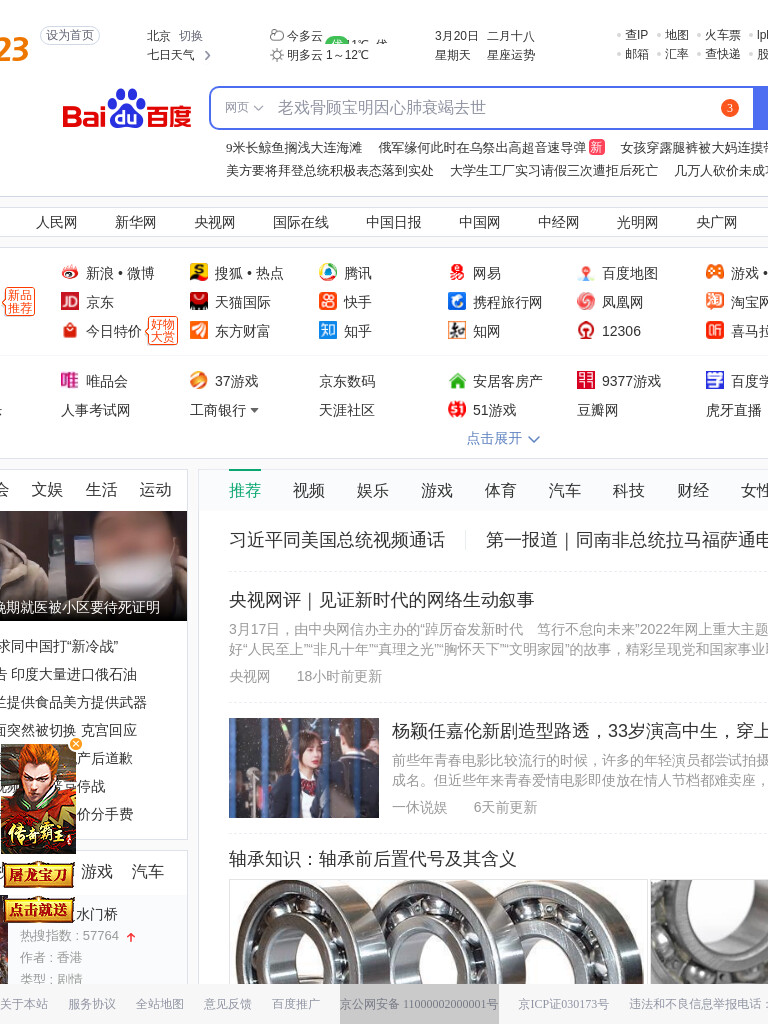The width and height of the screenshot is (768, 1024).
Task: Open the 天涯社区 link
Action: click(347, 410)
